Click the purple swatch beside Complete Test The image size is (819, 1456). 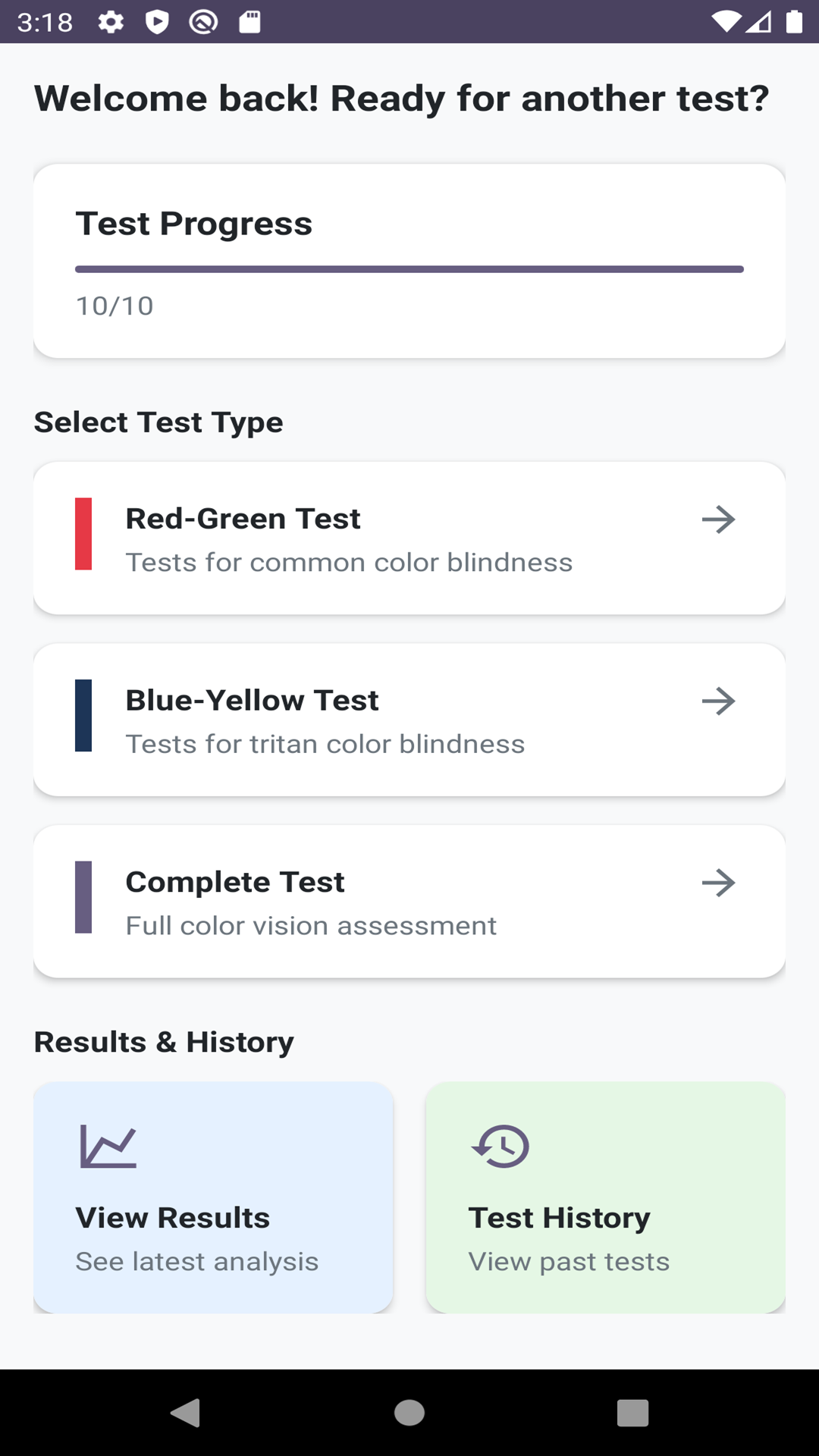[83, 897]
